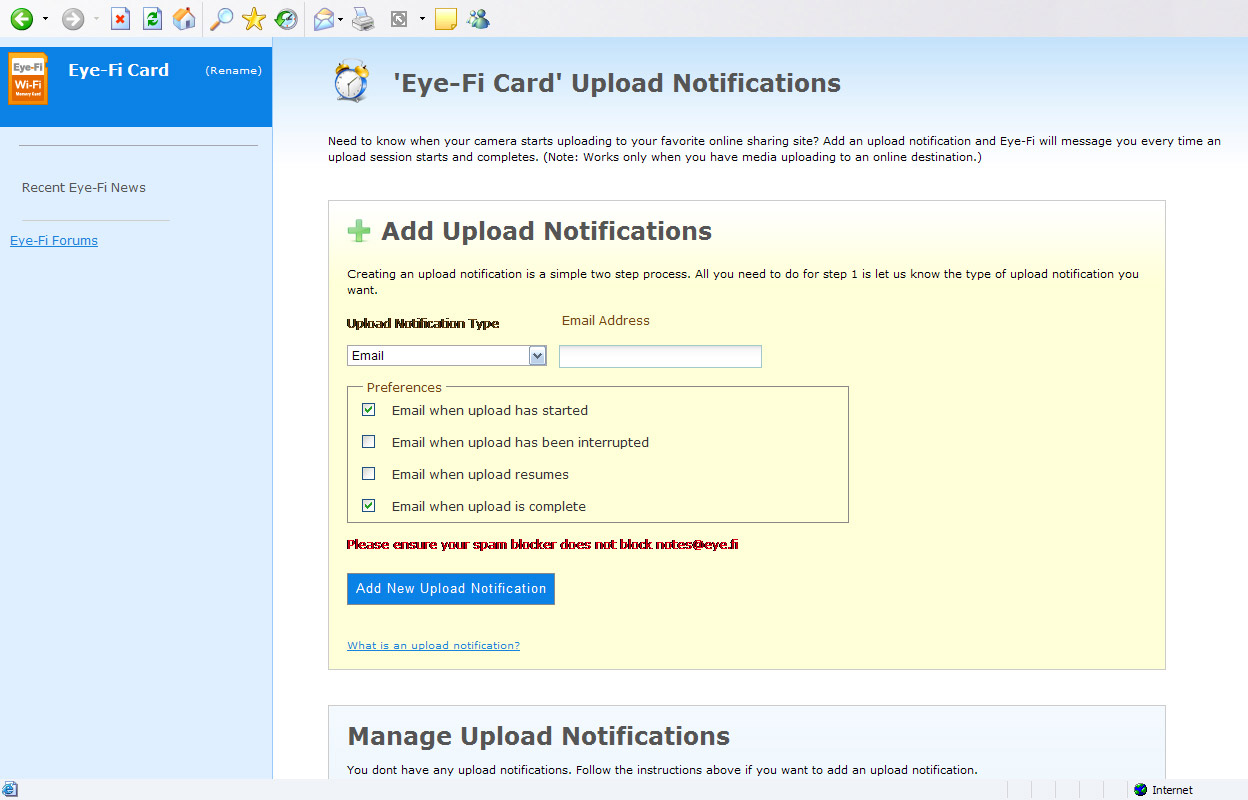Click the grey Forward arrow button

pos(73,18)
